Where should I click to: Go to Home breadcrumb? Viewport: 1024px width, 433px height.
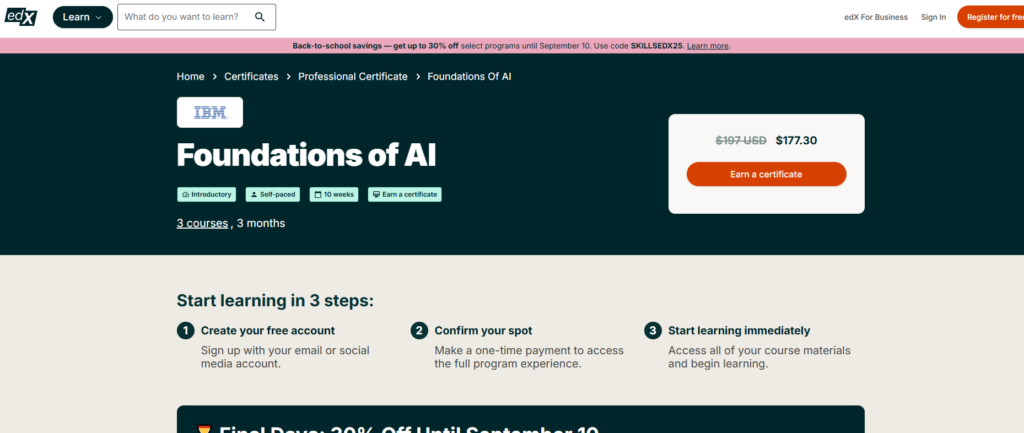(x=190, y=76)
